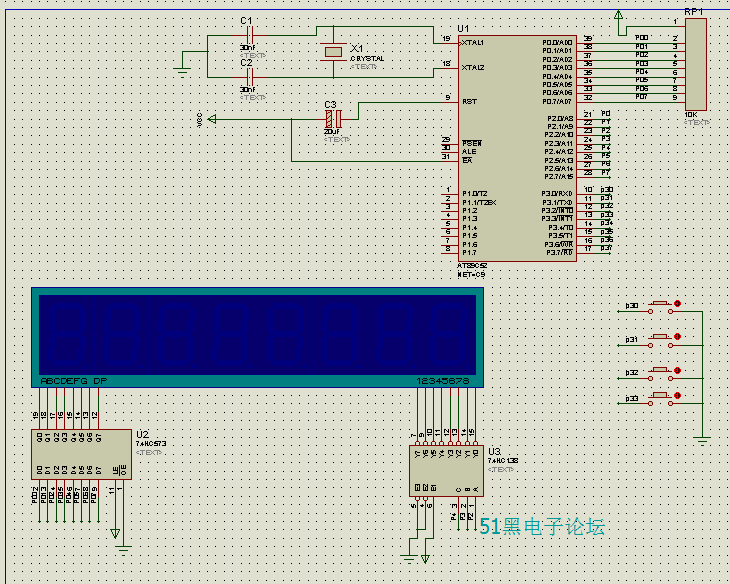Select capacitor C2 symbol

point(250,77)
